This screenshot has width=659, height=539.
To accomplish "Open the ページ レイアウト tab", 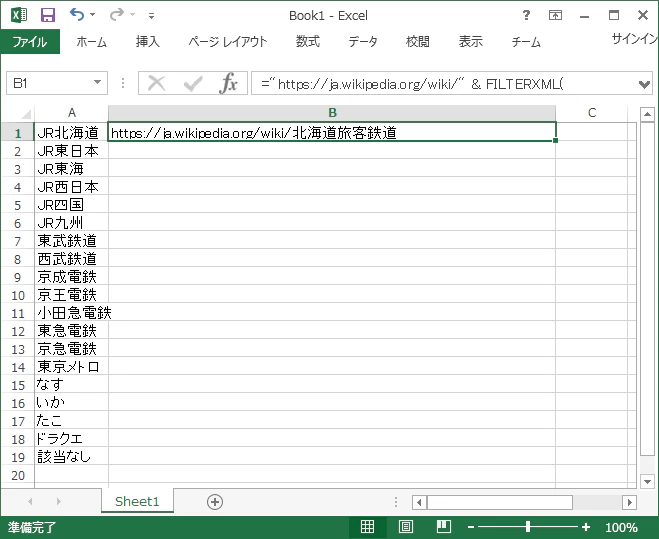I will pyautogui.click(x=228, y=42).
